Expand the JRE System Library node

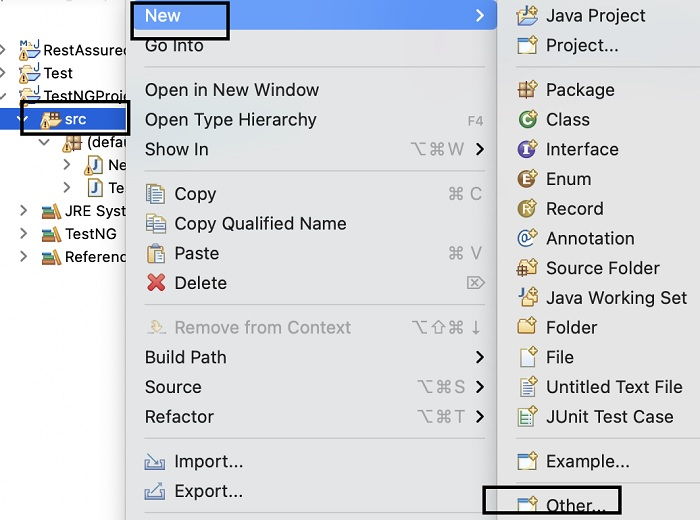24,211
